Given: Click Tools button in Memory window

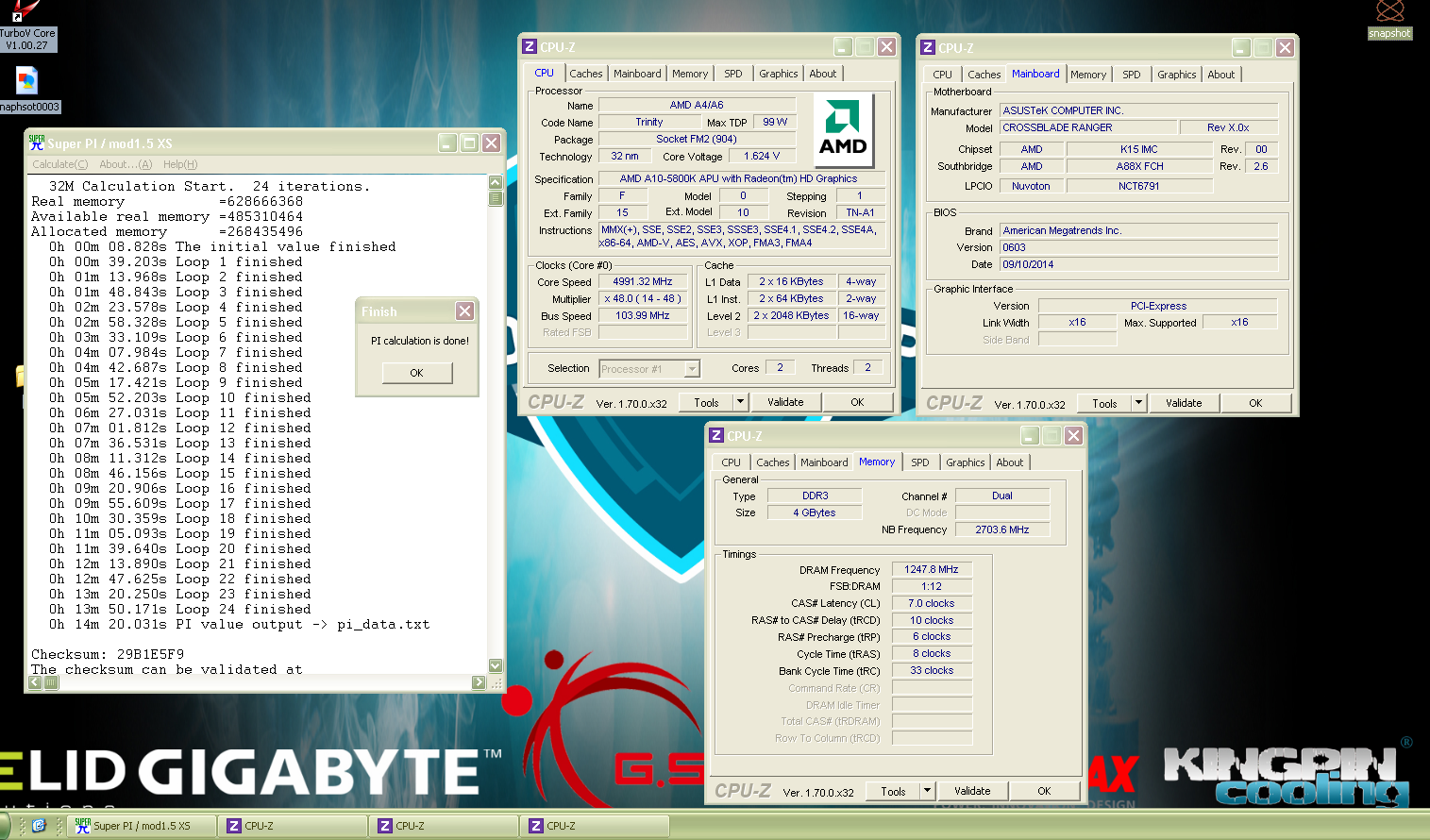Looking at the screenshot, I should (x=893, y=791).
